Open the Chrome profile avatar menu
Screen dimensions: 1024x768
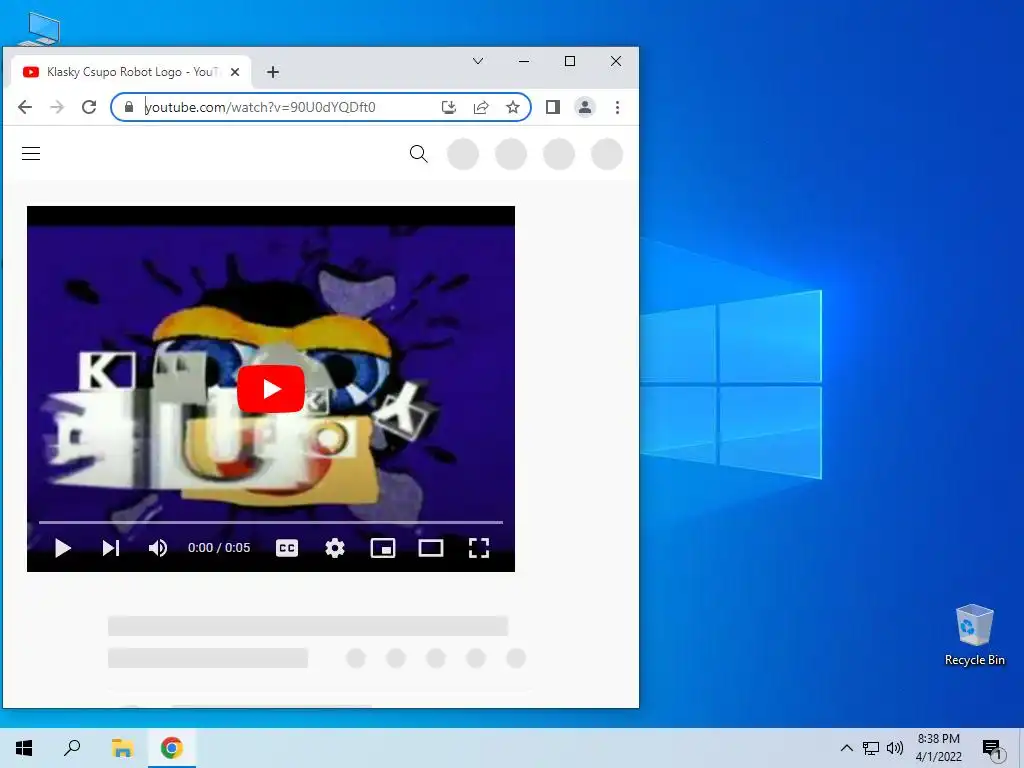[x=585, y=107]
